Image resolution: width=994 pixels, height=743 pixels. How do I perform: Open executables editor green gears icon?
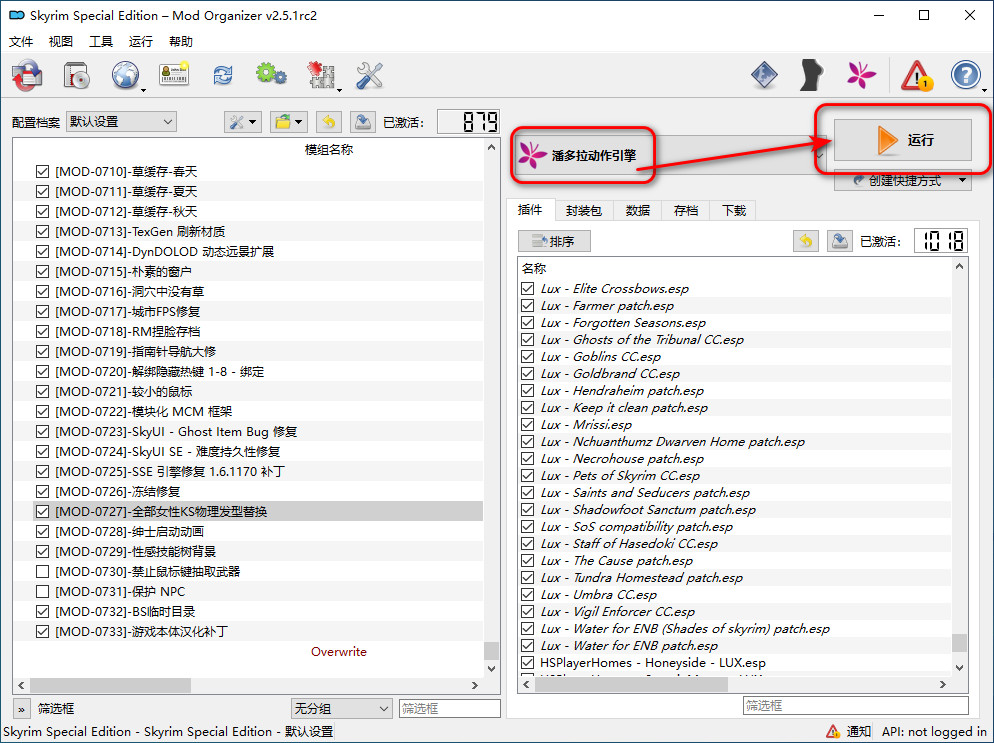270,75
